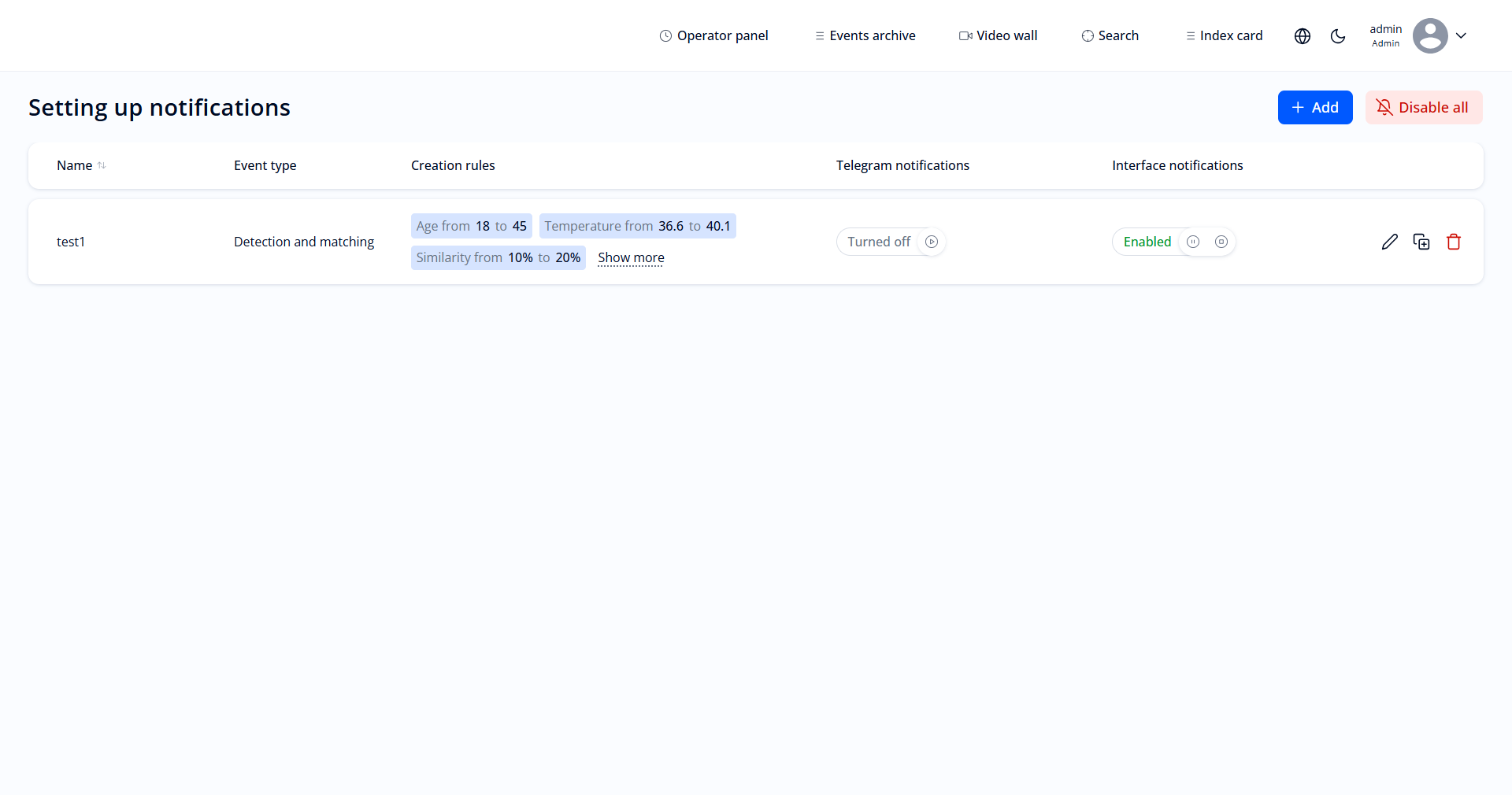Screen dimensions: 1512x795
Task: Duplicate the test1 notification rule
Action: 1422,242
